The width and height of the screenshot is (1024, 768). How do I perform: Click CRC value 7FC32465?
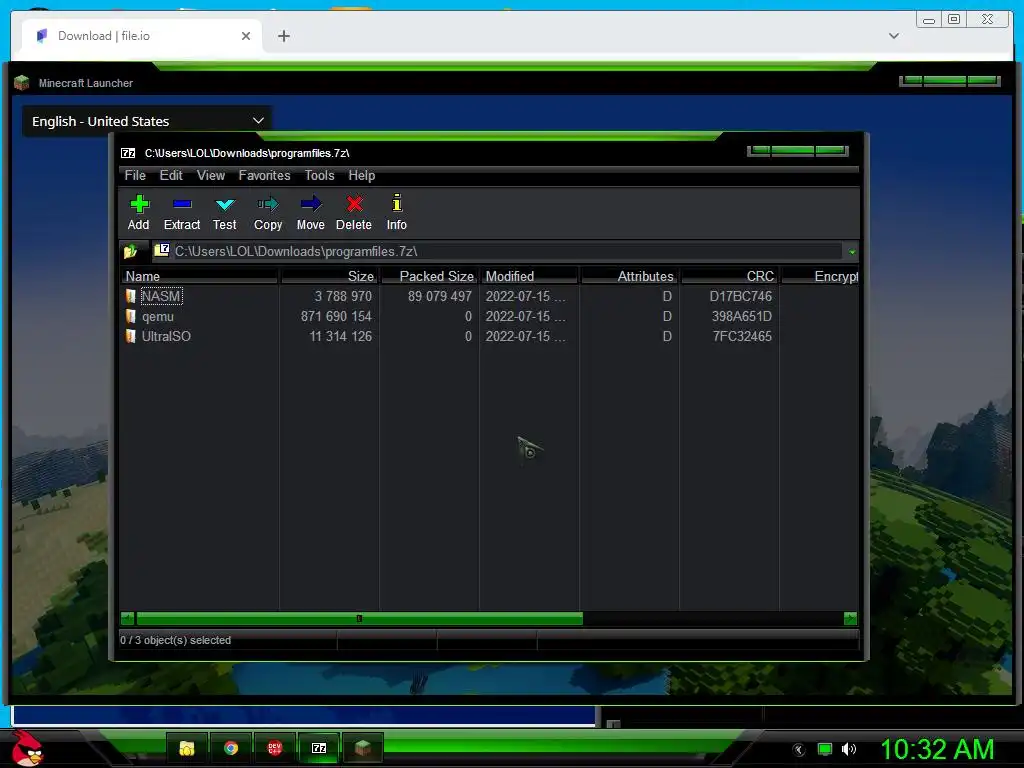click(743, 337)
